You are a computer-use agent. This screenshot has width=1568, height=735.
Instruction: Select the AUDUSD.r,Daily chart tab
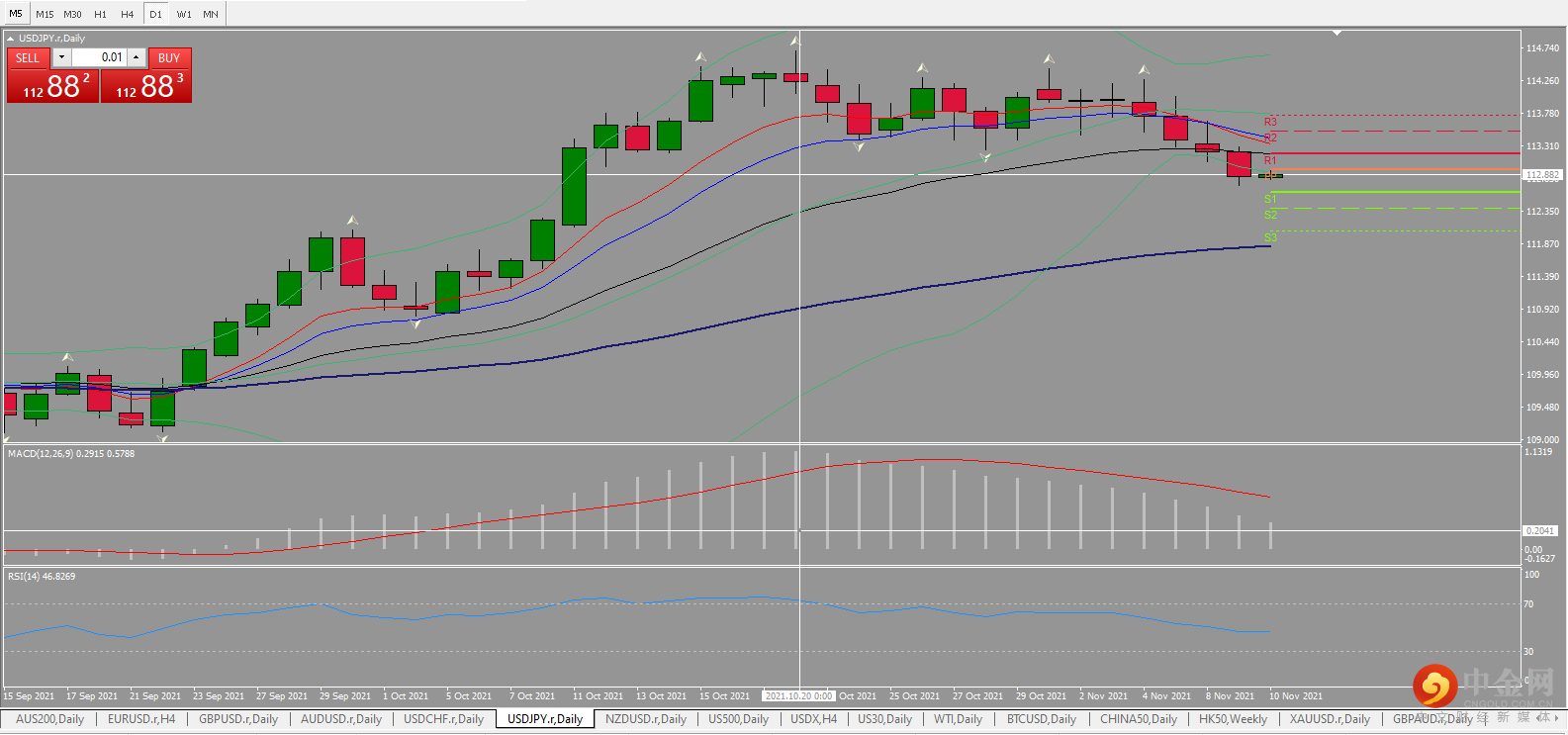click(x=341, y=719)
